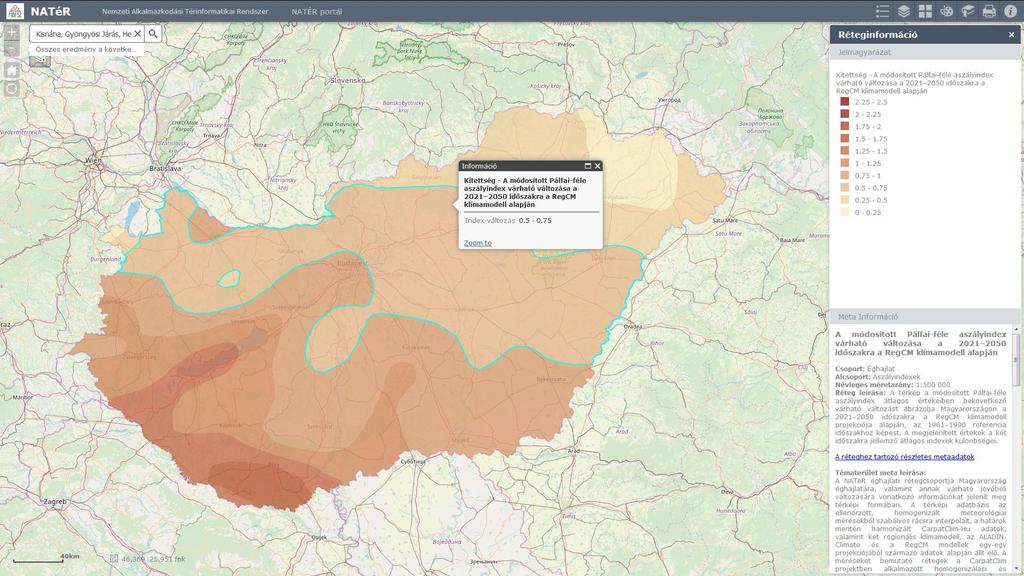The width and height of the screenshot is (1024, 576).
Task: Click the 'Csoport: Éghajlat' metadata line
Action: click(865, 369)
